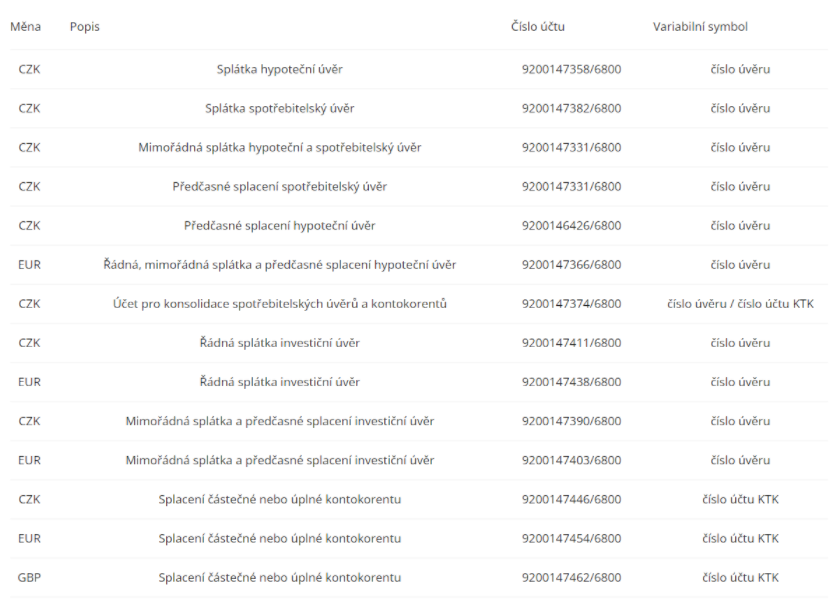The image size is (837, 599).
Task: Click the Číslo účtu column header
Action: click(537, 27)
